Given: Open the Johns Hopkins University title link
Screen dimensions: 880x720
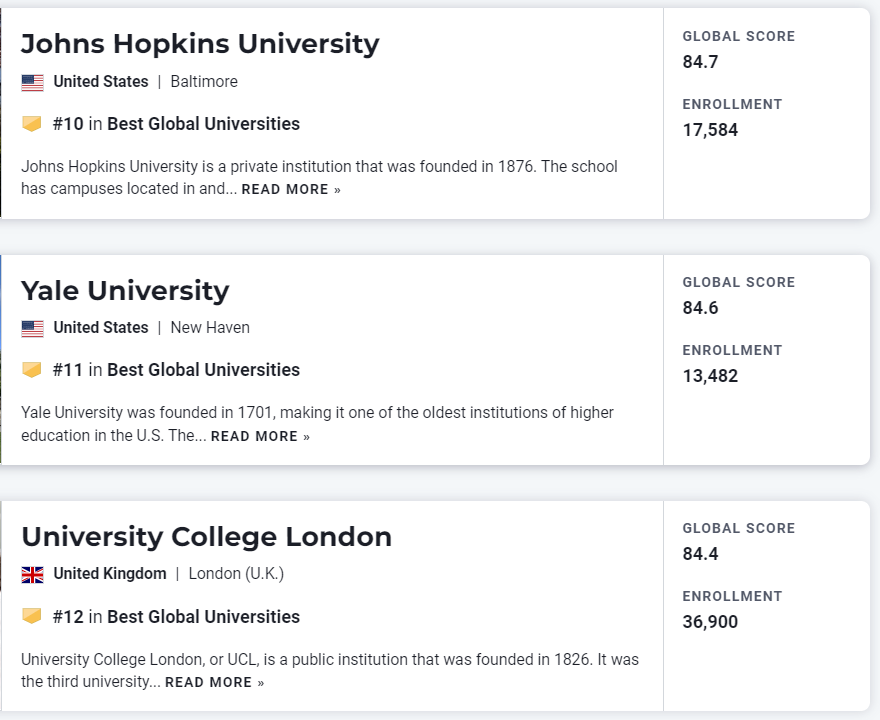Looking at the screenshot, I should pyautogui.click(x=200, y=44).
